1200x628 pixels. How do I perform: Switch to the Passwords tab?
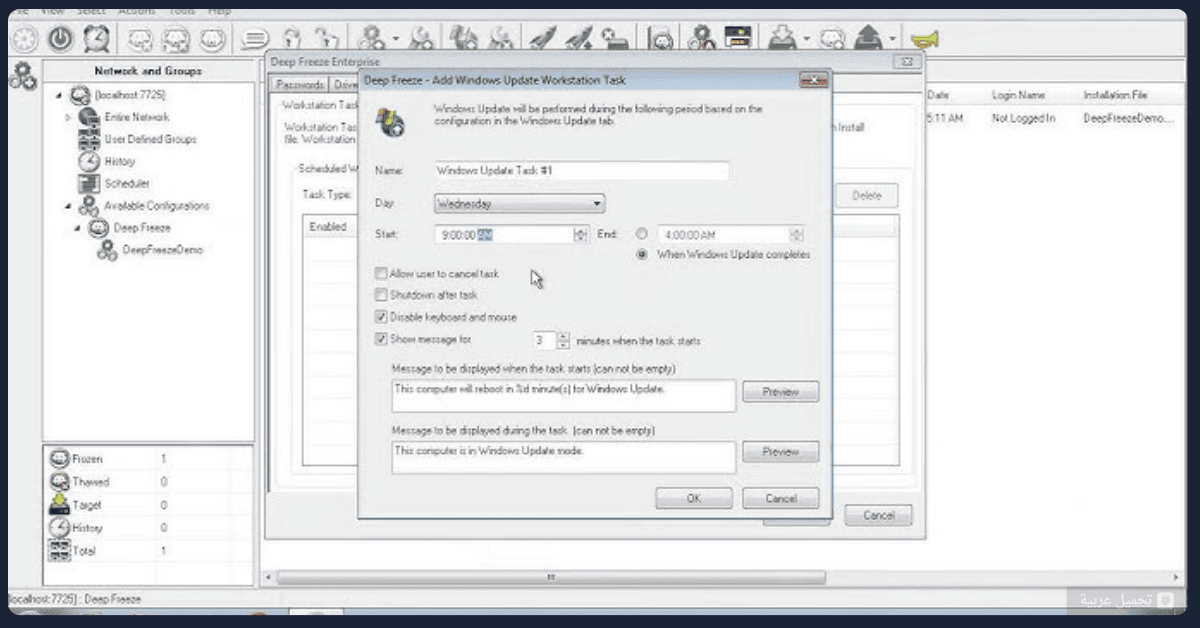tap(298, 85)
